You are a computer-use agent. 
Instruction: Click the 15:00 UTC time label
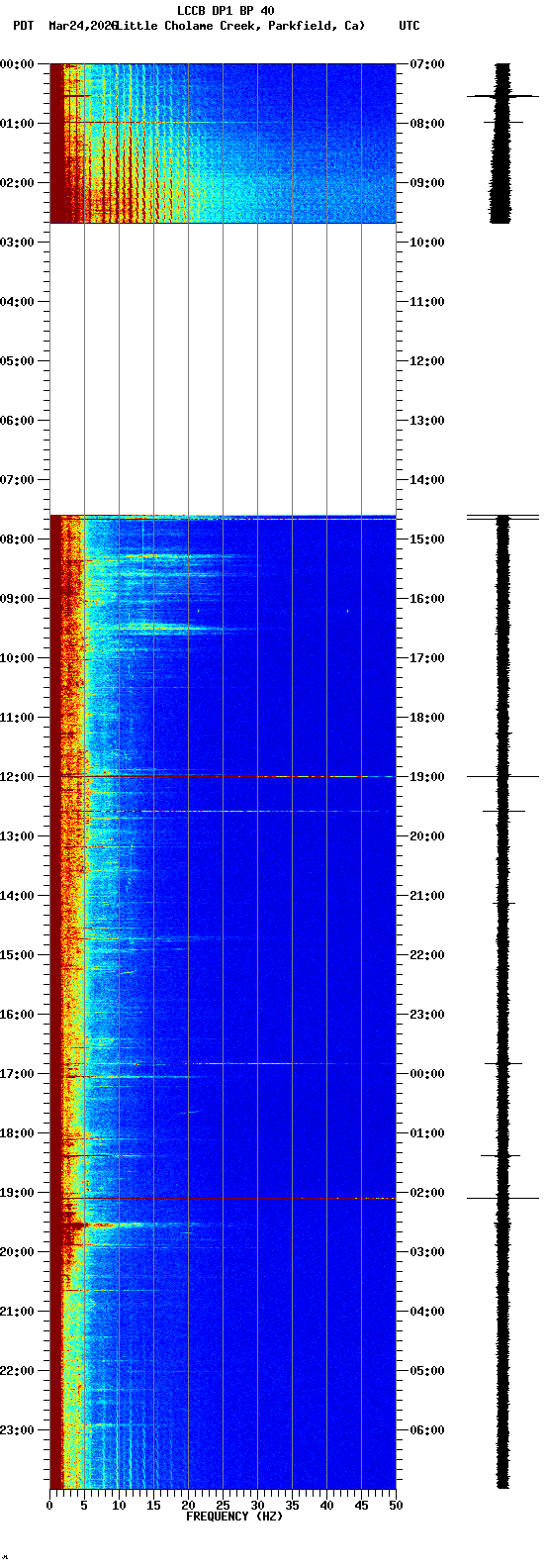click(427, 539)
